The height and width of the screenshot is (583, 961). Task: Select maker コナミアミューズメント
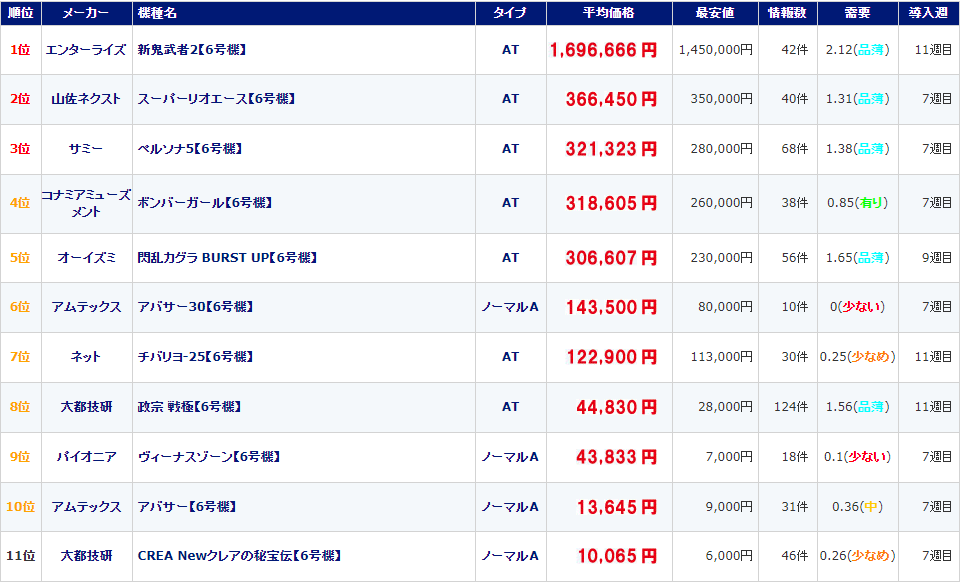(x=86, y=203)
